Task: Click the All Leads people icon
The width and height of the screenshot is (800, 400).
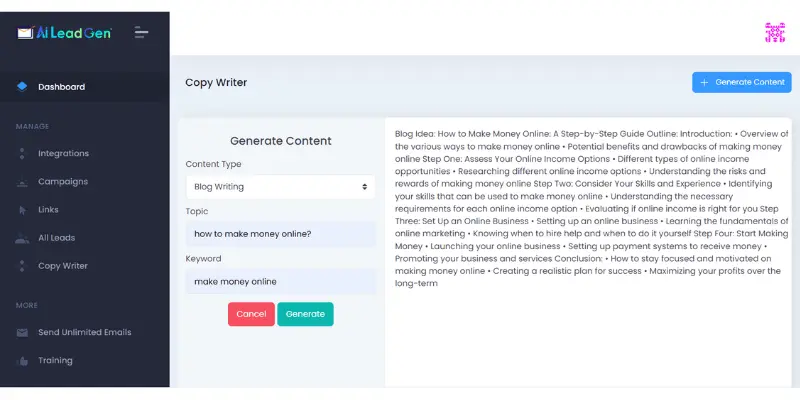Action: 22,238
